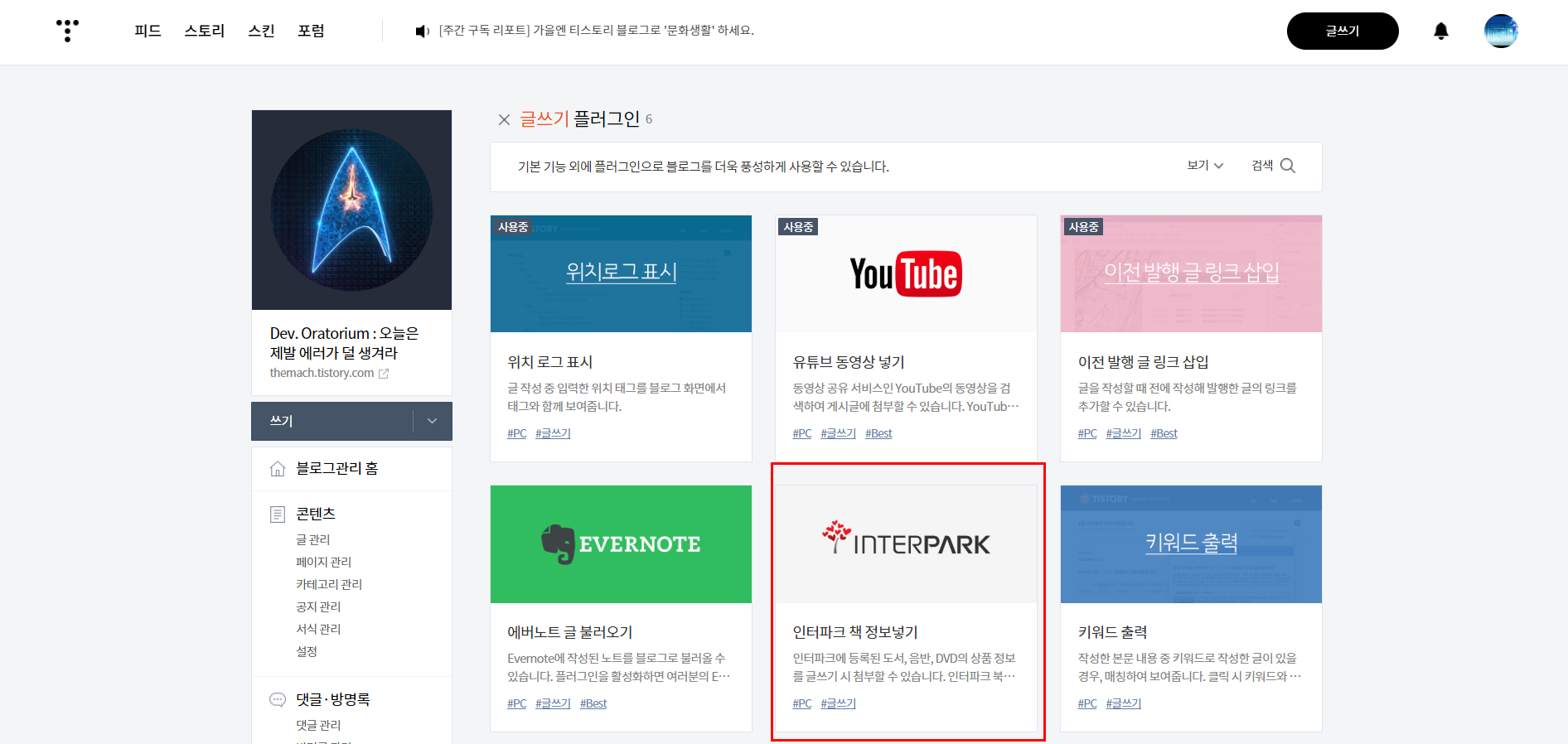Open 설정 under 콘텐츠
The width and height of the screenshot is (1568, 744).
click(x=307, y=651)
